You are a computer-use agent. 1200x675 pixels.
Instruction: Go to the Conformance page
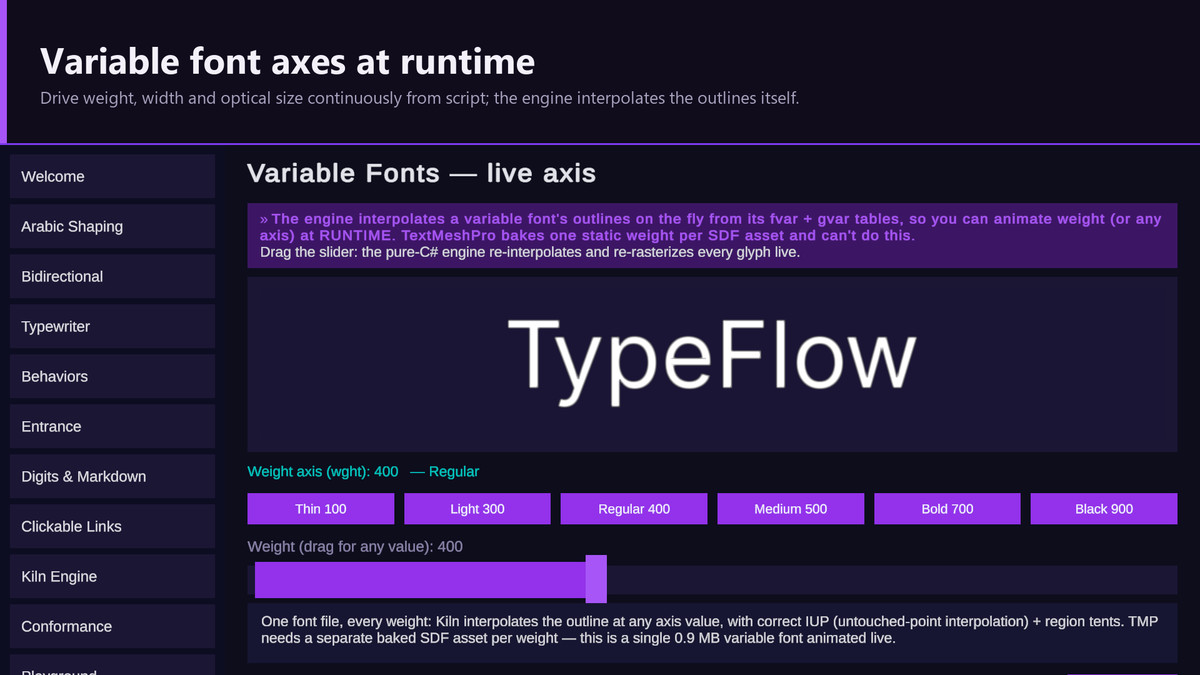point(112,626)
